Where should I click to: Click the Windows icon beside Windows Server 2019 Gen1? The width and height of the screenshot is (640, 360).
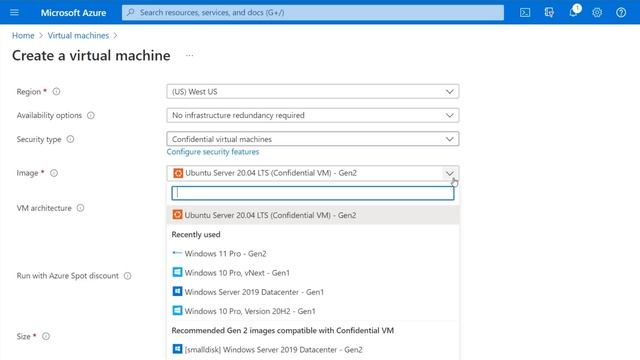(177, 291)
